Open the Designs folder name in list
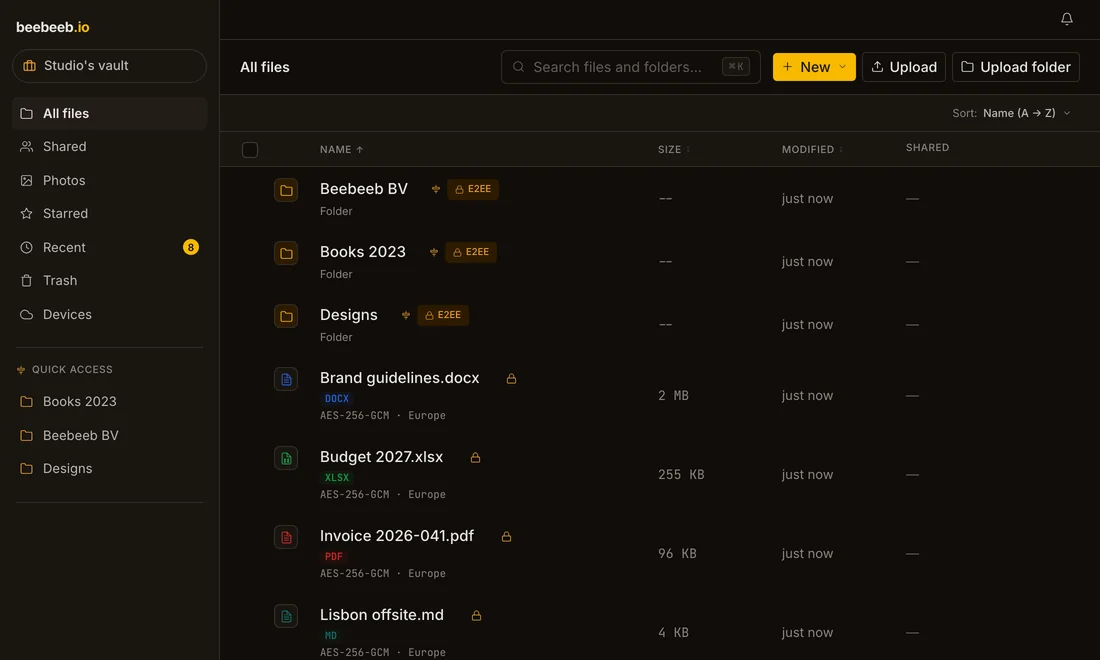The height and width of the screenshot is (660, 1100). pos(349,315)
